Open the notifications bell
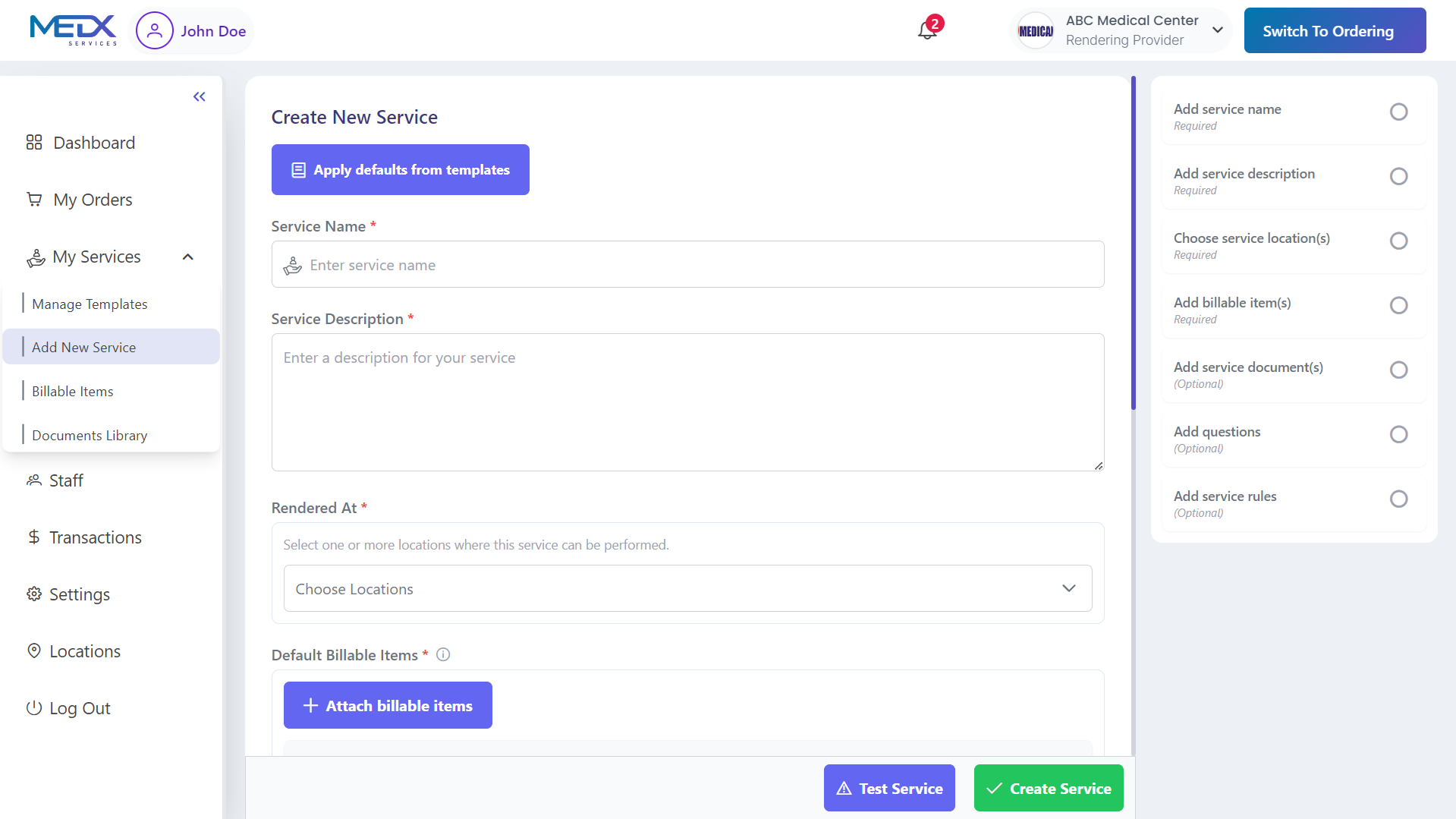 coord(927,30)
